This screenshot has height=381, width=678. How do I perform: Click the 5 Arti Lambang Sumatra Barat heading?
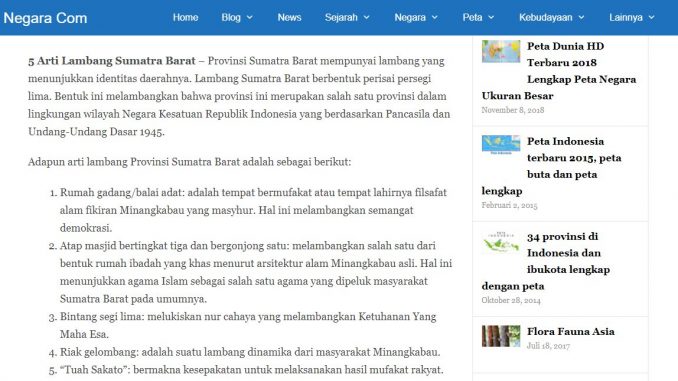coord(112,61)
